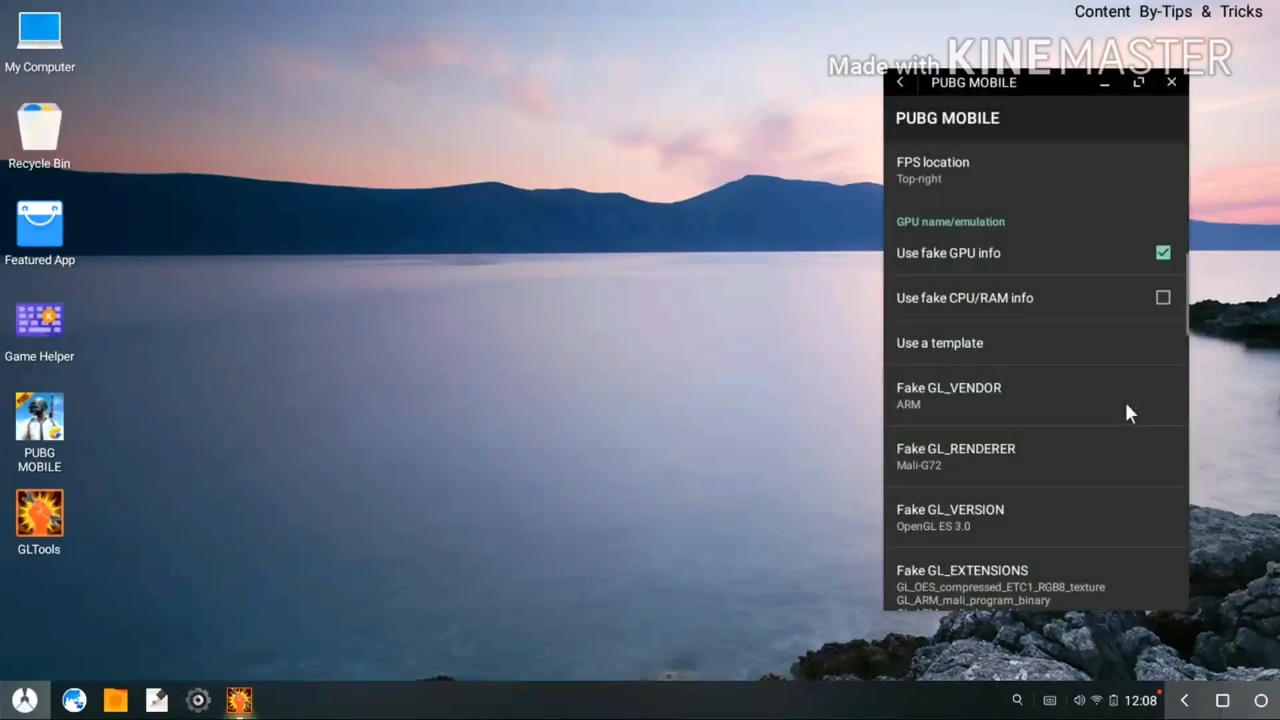Edit Fake GL_VERSION setting

(x=1035, y=518)
